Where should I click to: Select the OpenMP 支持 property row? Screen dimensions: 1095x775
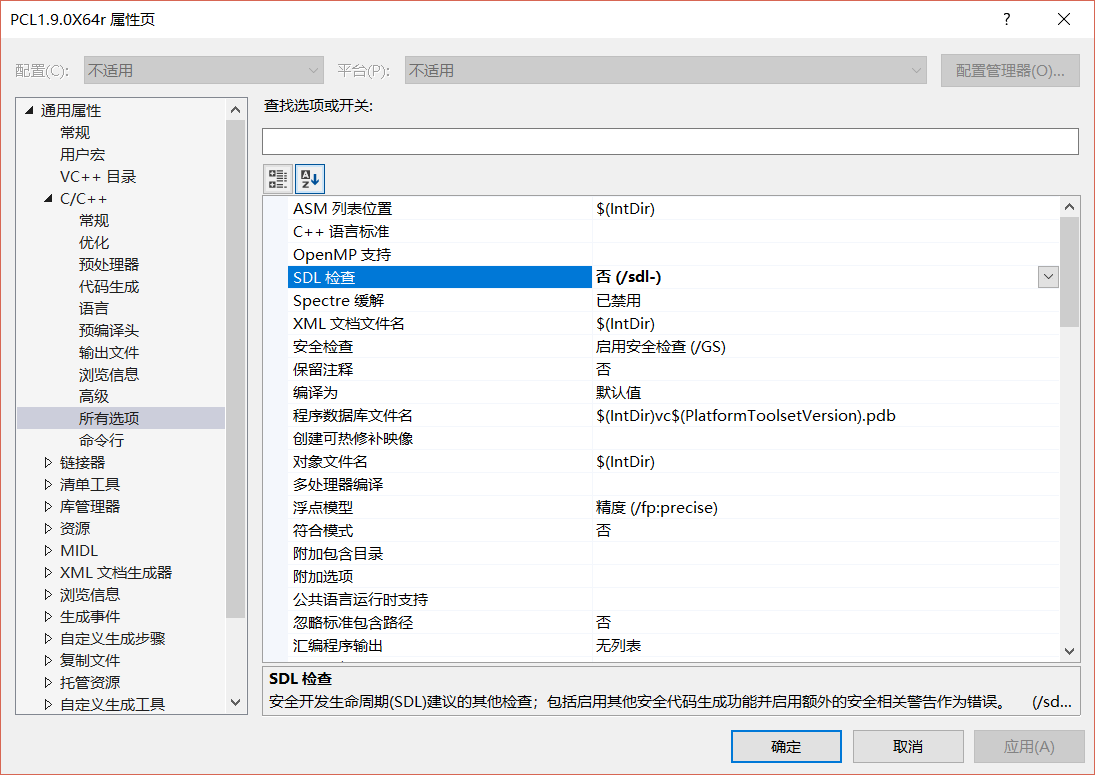click(673, 254)
